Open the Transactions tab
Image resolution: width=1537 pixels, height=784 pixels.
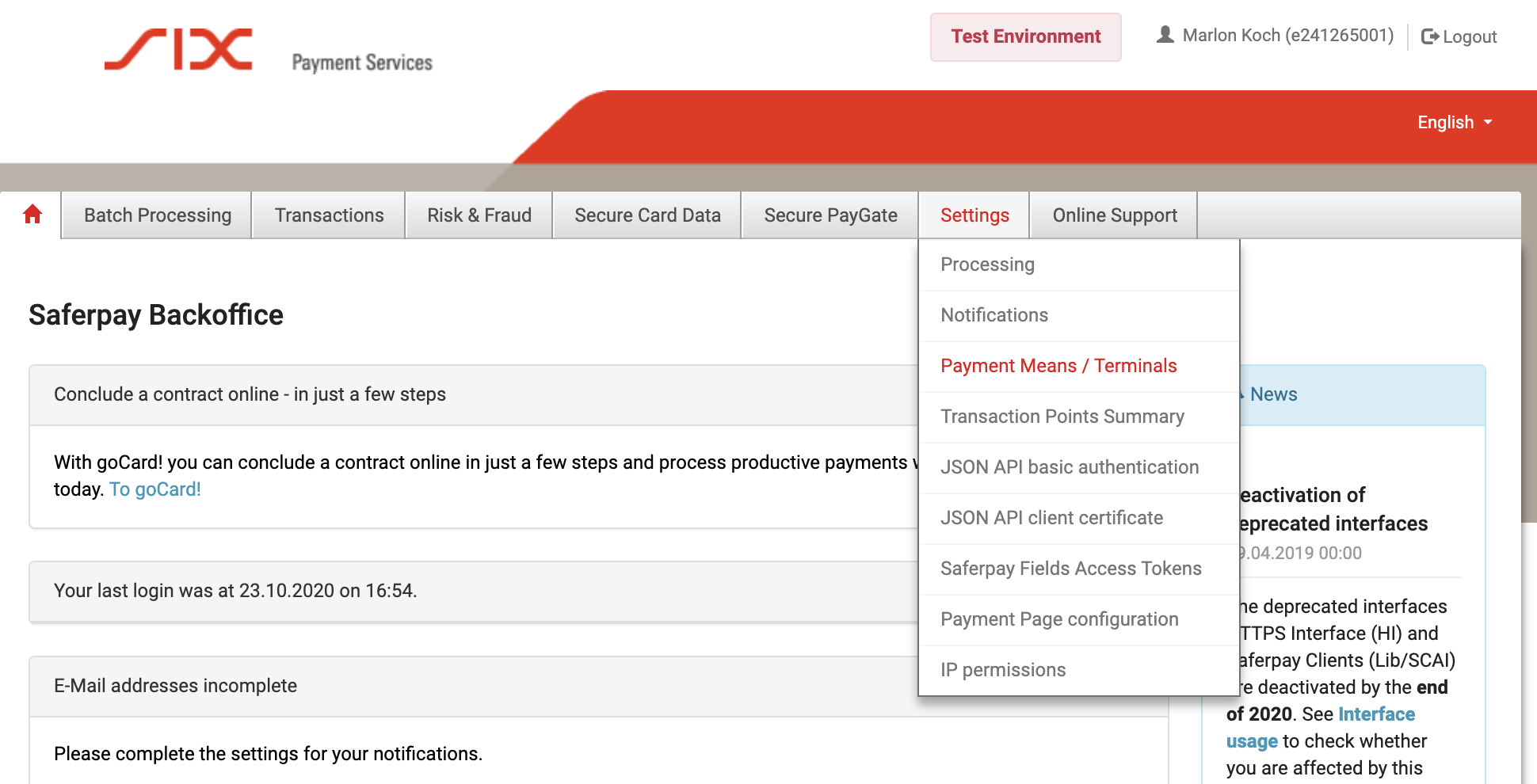tap(329, 215)
